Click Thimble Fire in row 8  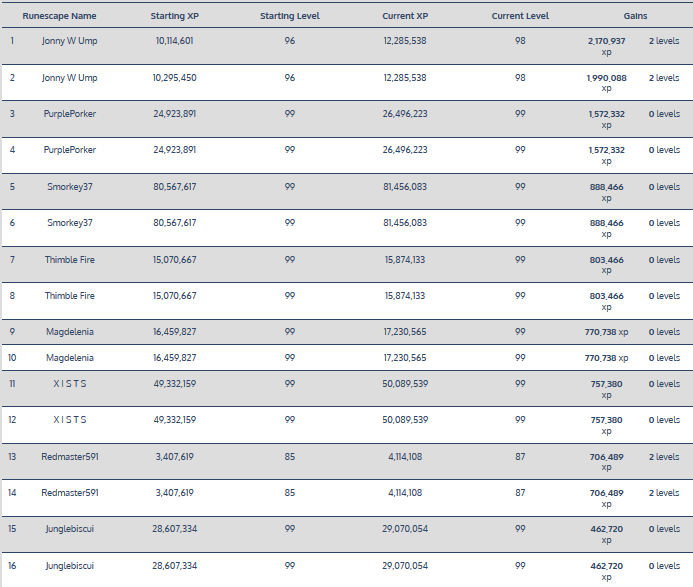(70, 296)
